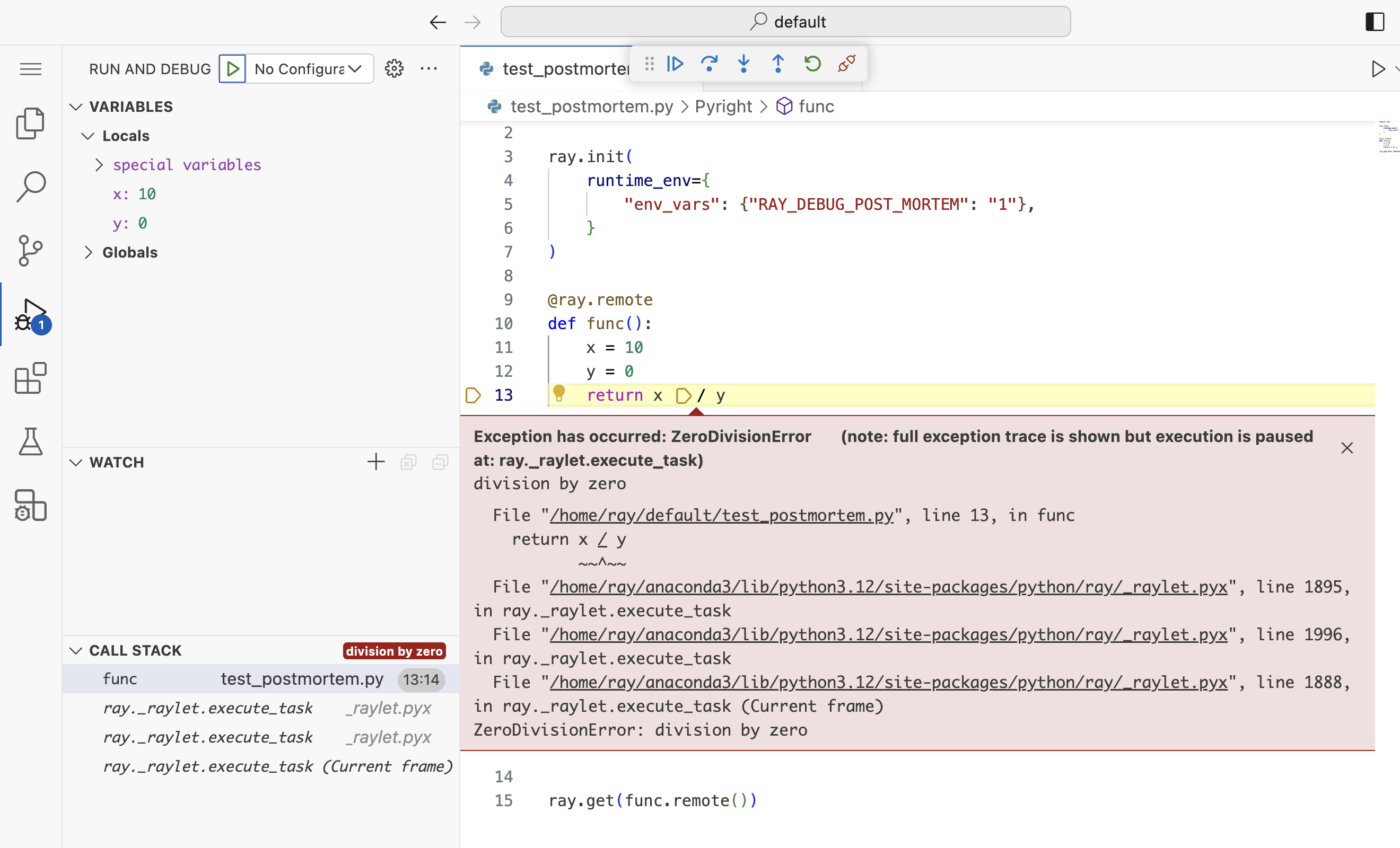Show code actions lightbulb on line 13
The image size is (1400, 848).
559,393
